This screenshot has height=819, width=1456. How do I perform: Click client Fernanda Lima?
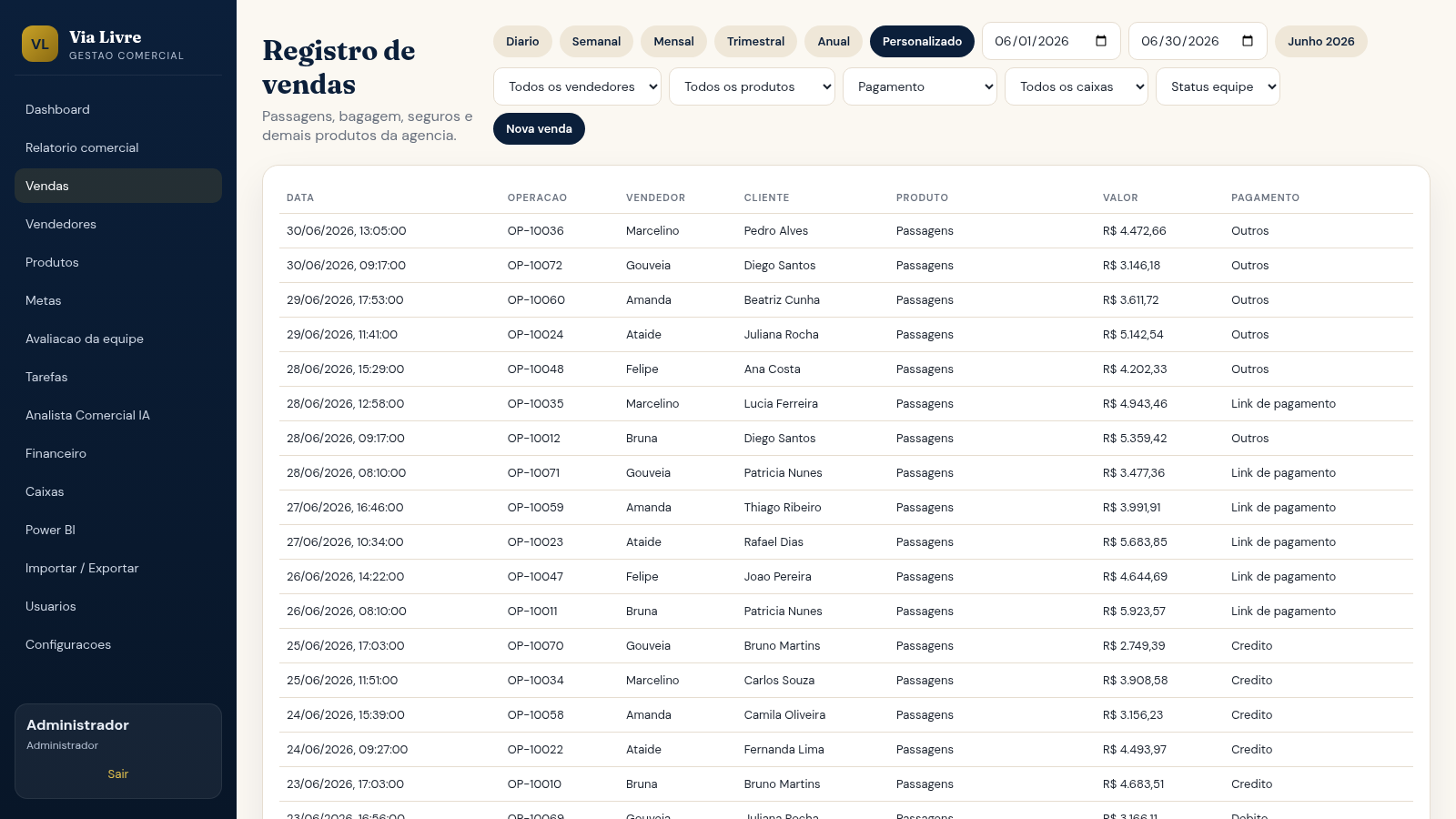click(x=784, y=750)
